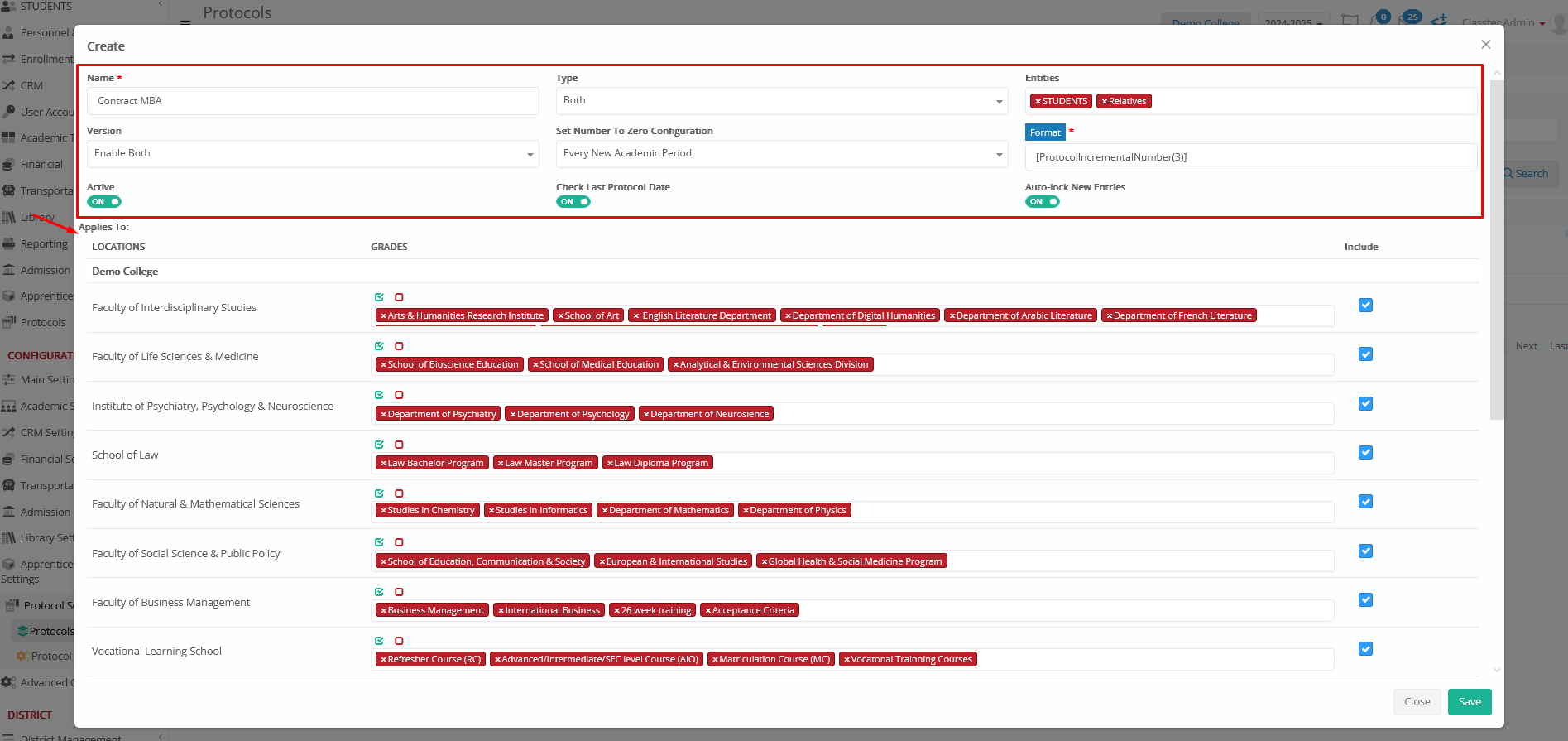Click into the Name field containing Contract MBA
This screenshot has height=741, width=1568.
(x=312, y=101)
